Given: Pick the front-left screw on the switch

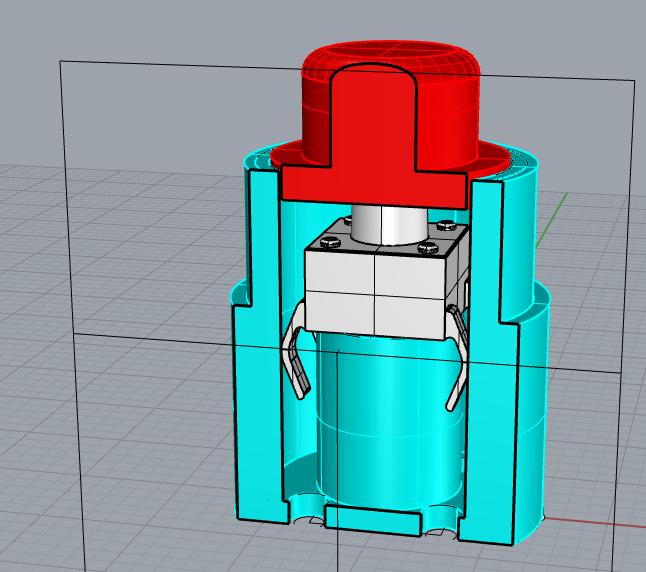Looking at the screenshot, I should pos(325,243).
